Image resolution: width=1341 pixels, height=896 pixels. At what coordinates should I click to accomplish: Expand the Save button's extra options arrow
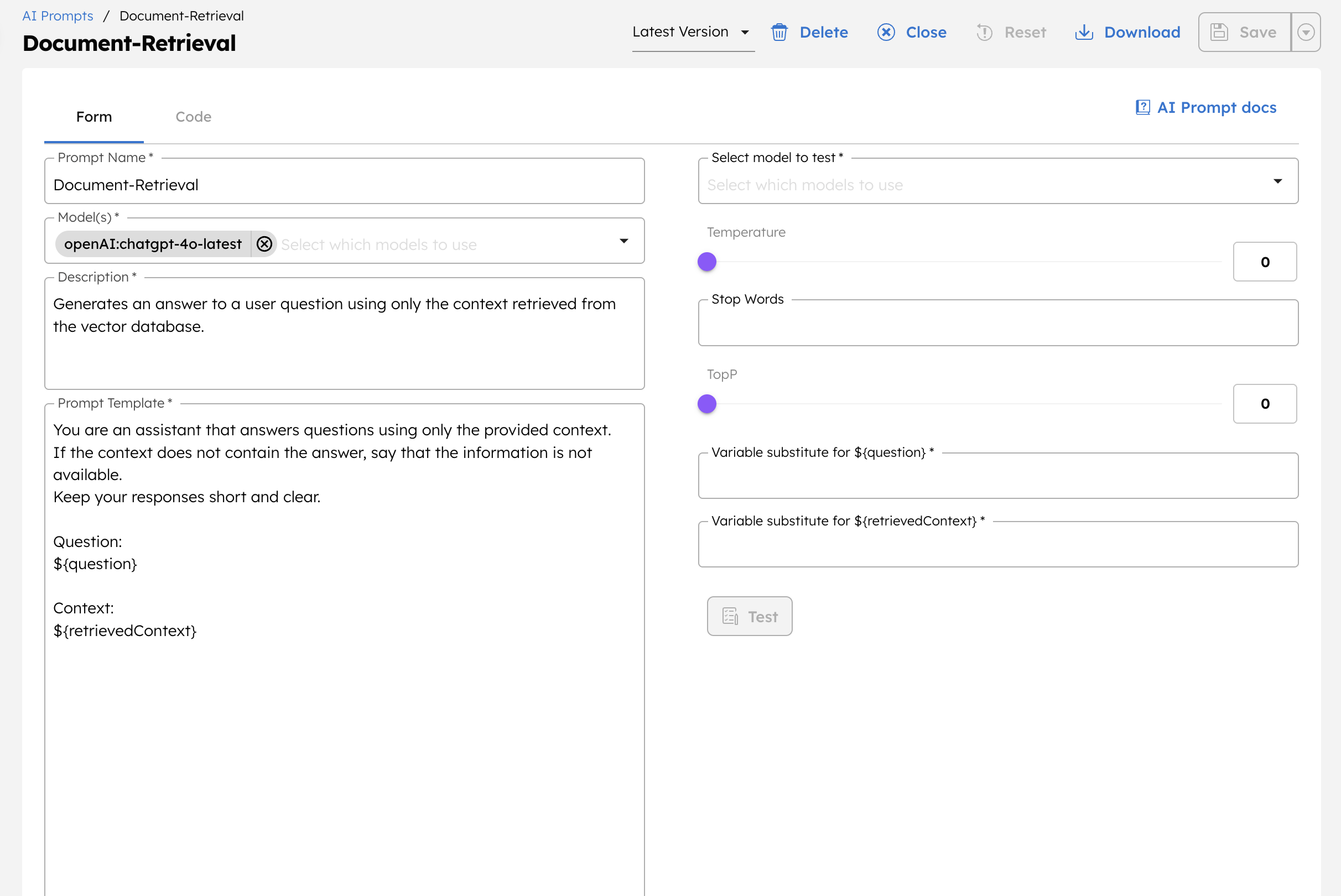[x=1306, y=32]
